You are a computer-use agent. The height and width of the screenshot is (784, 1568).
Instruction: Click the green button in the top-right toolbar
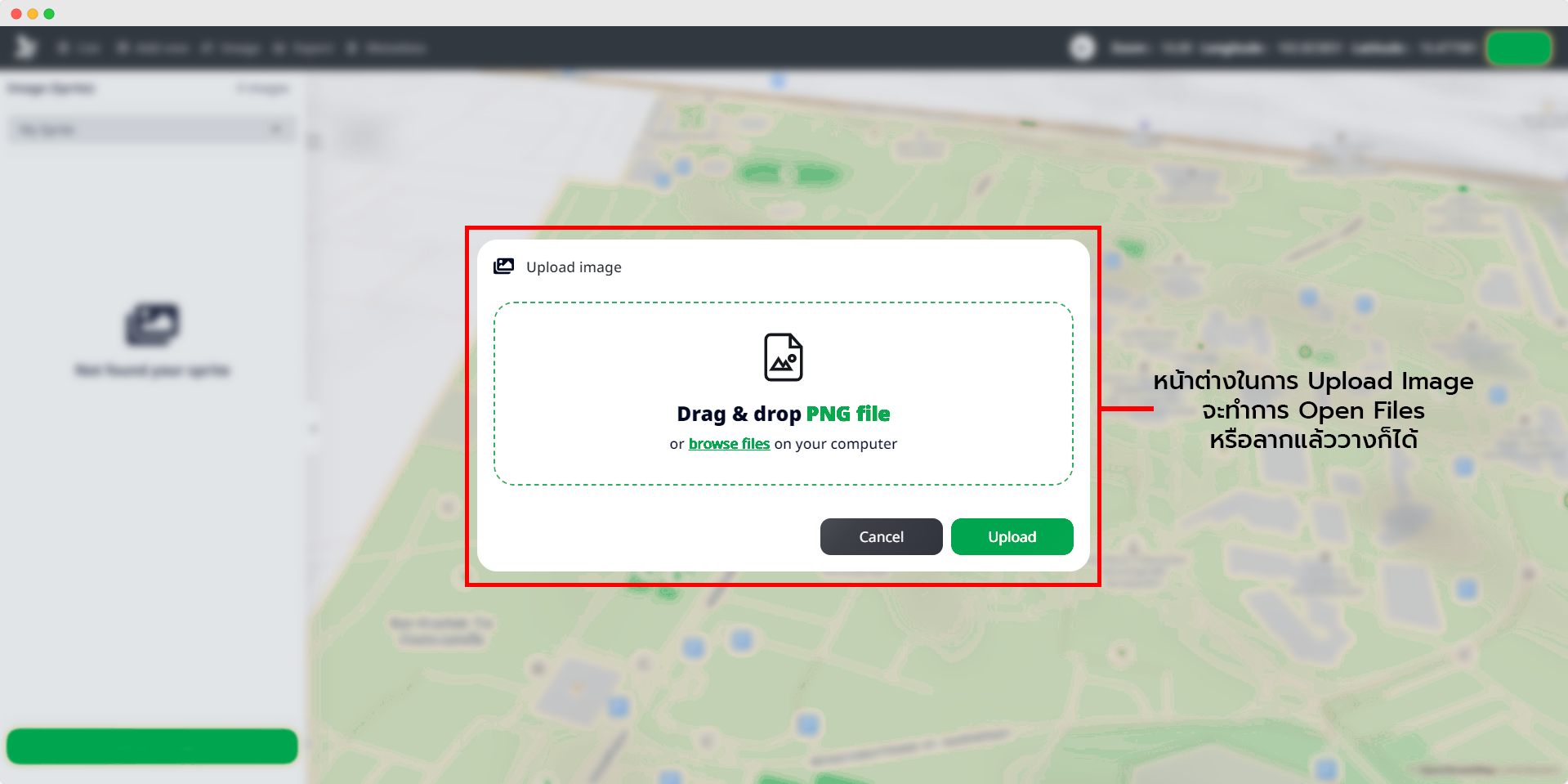(x=1519, y=48)
